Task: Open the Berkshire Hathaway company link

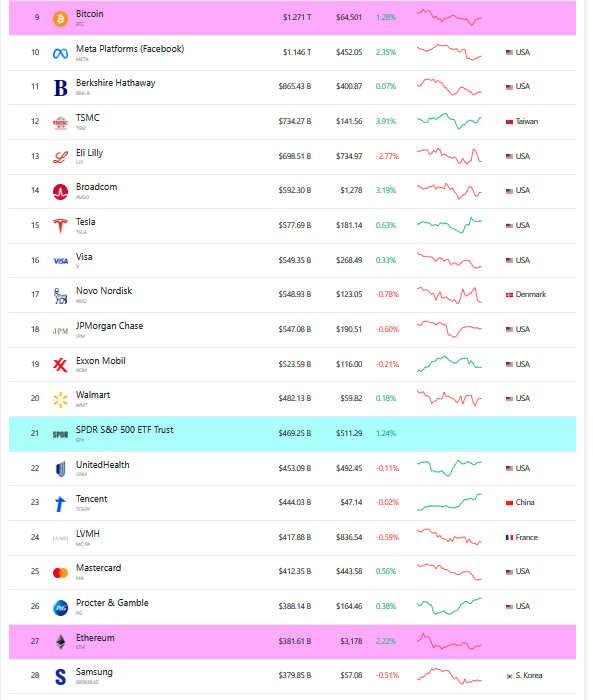Action: point(116,83)
